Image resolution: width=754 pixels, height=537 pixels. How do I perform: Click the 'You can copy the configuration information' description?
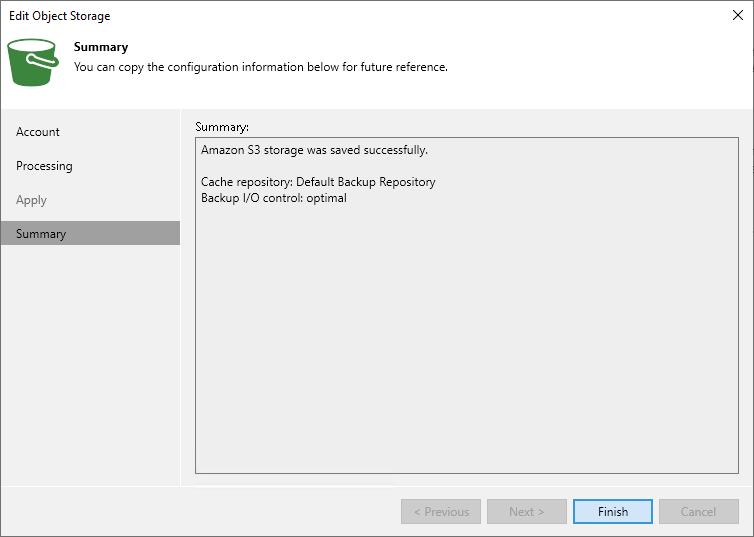(261, 67)
